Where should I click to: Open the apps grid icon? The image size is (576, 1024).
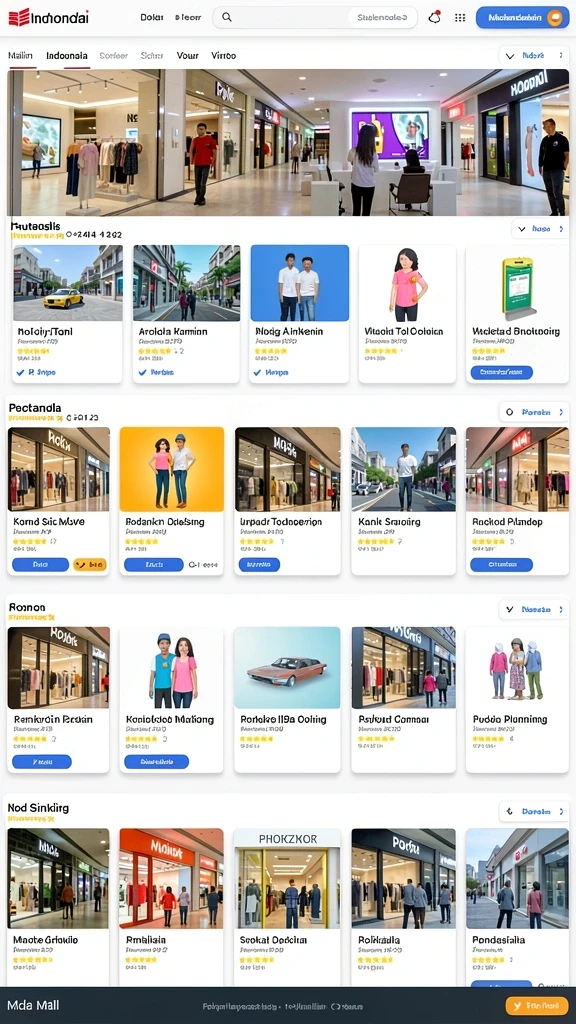pyautogui.click(x=460, y=18)
